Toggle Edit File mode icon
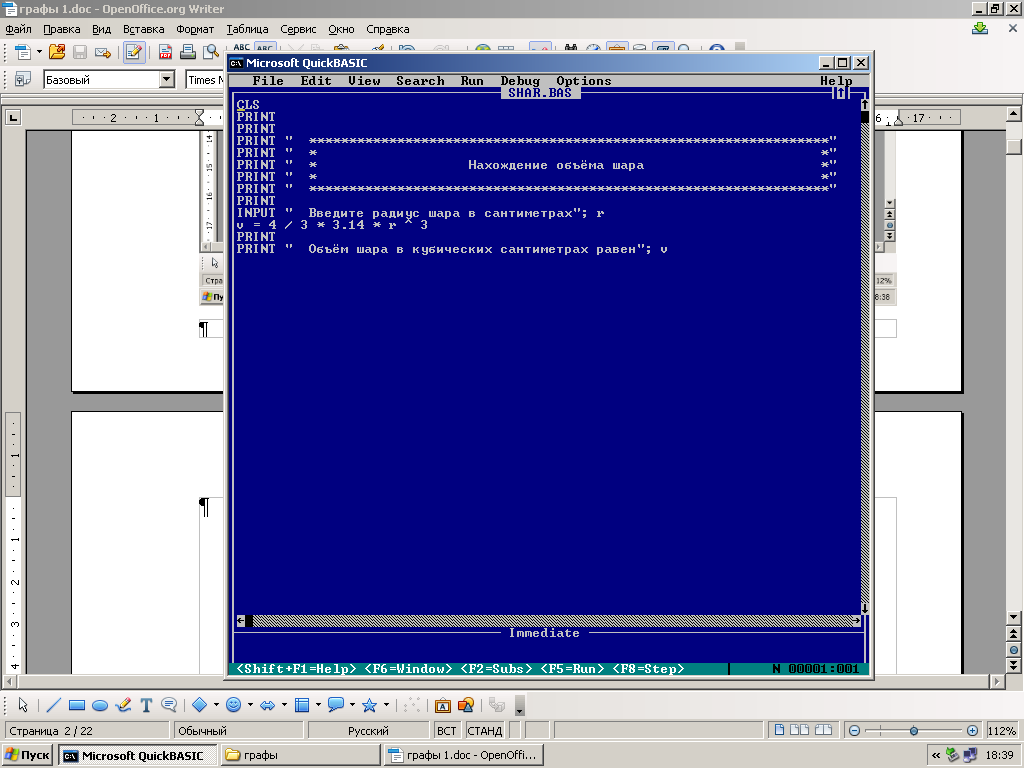 (x=135, y=52)
